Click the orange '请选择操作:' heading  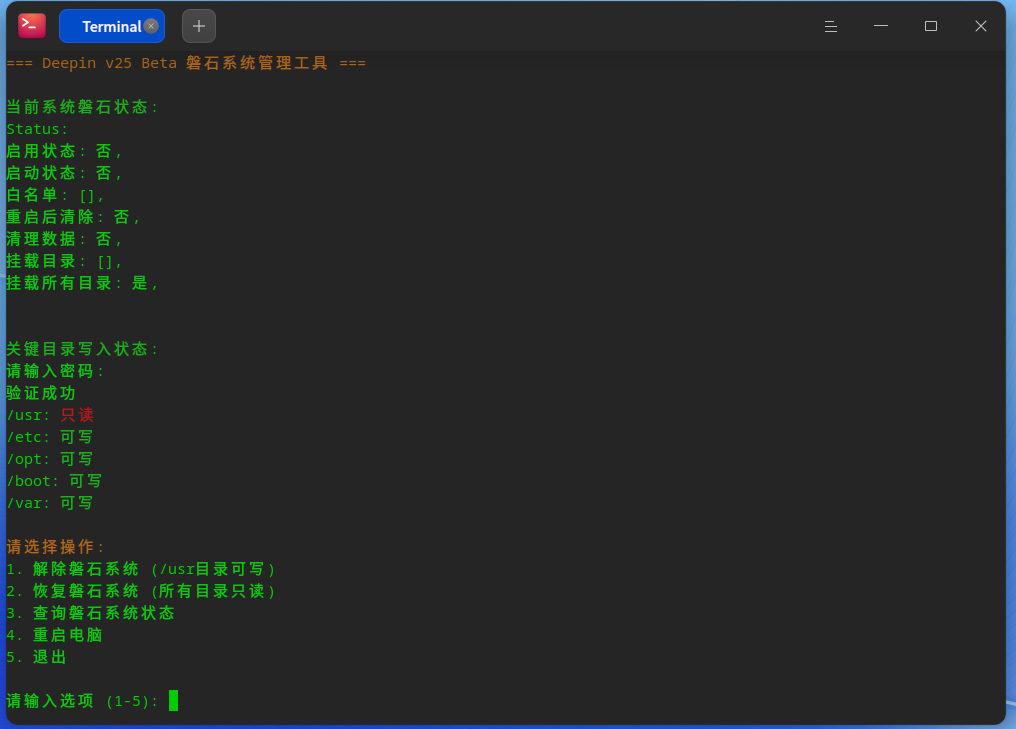(55, 548)
